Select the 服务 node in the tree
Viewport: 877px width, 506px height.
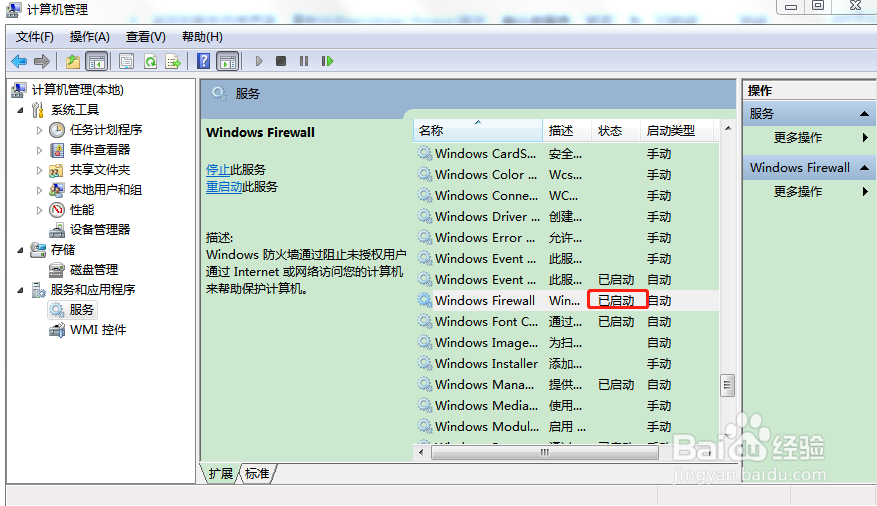coord(73,310)
